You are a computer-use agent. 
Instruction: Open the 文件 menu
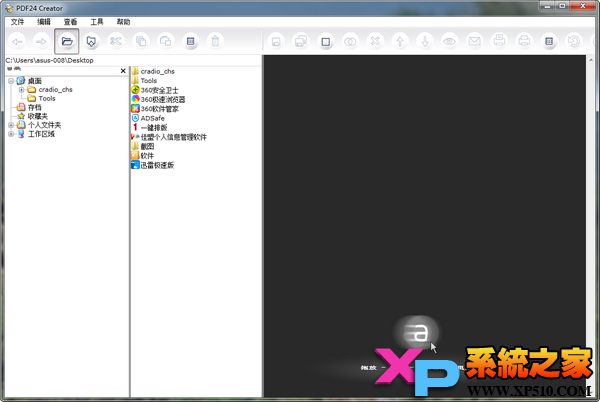(x=17, y=22)
